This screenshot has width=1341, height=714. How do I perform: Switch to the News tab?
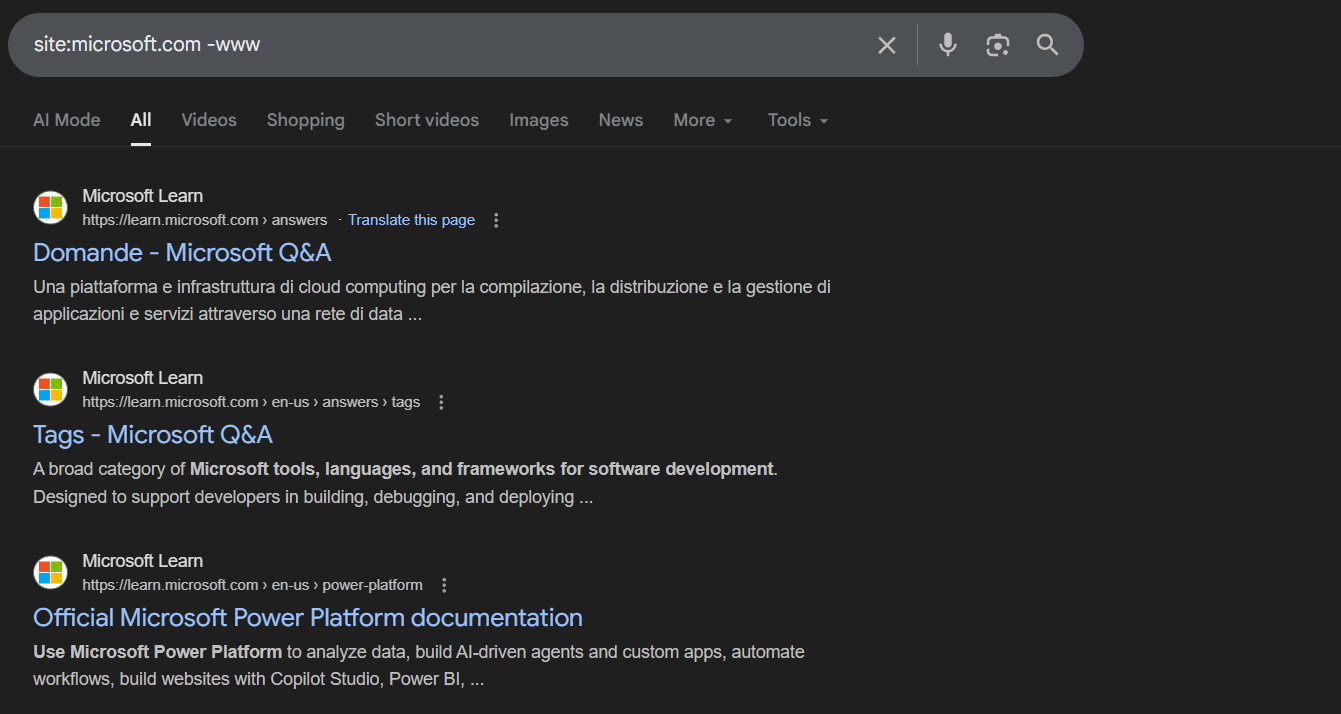coord(621,120)
